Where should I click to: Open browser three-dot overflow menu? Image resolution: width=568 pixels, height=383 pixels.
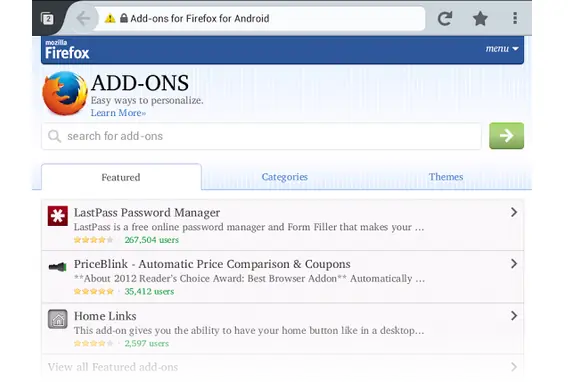click(x=515, y=18)
